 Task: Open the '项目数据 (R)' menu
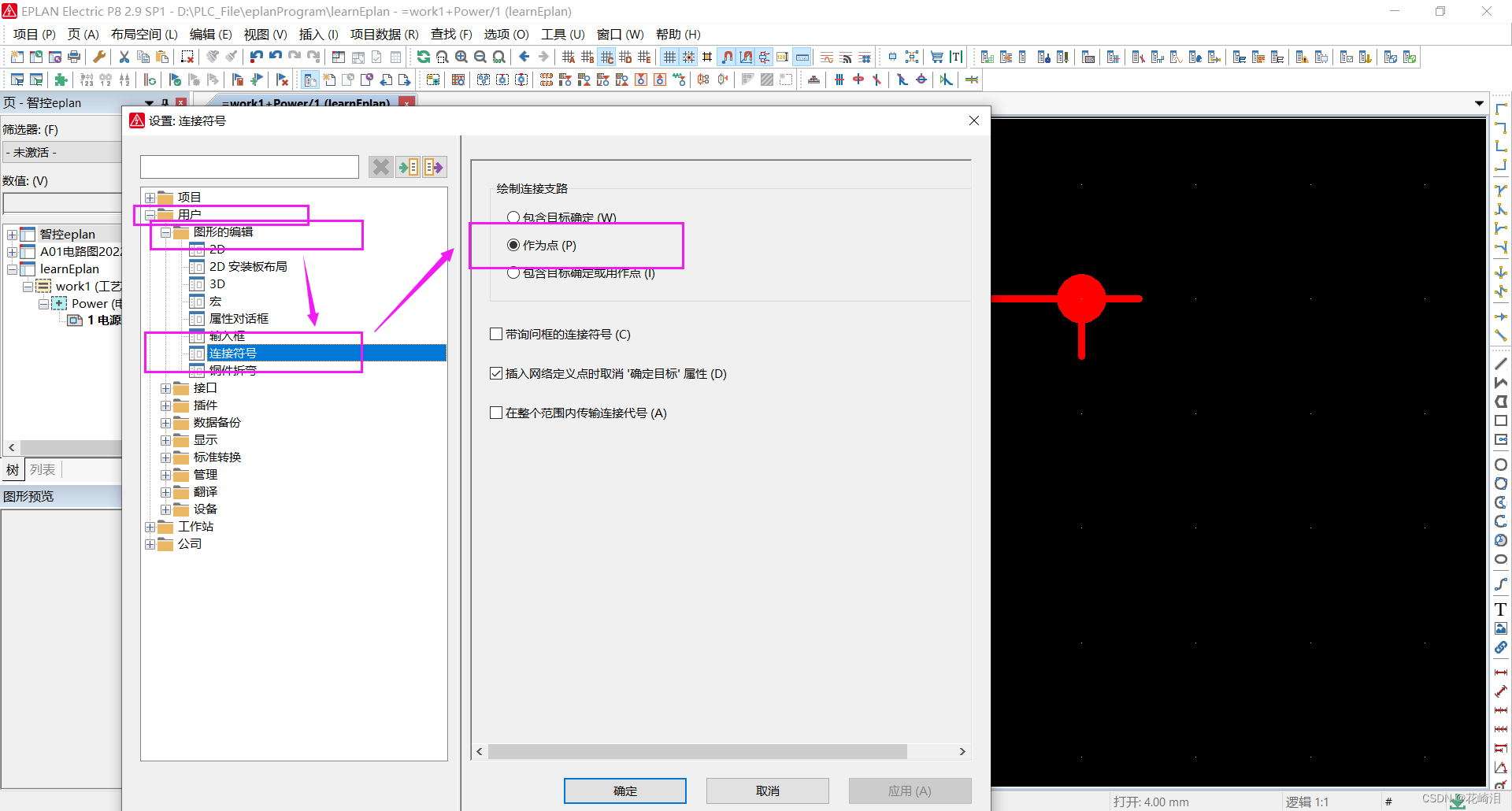(x=384, y=34)
